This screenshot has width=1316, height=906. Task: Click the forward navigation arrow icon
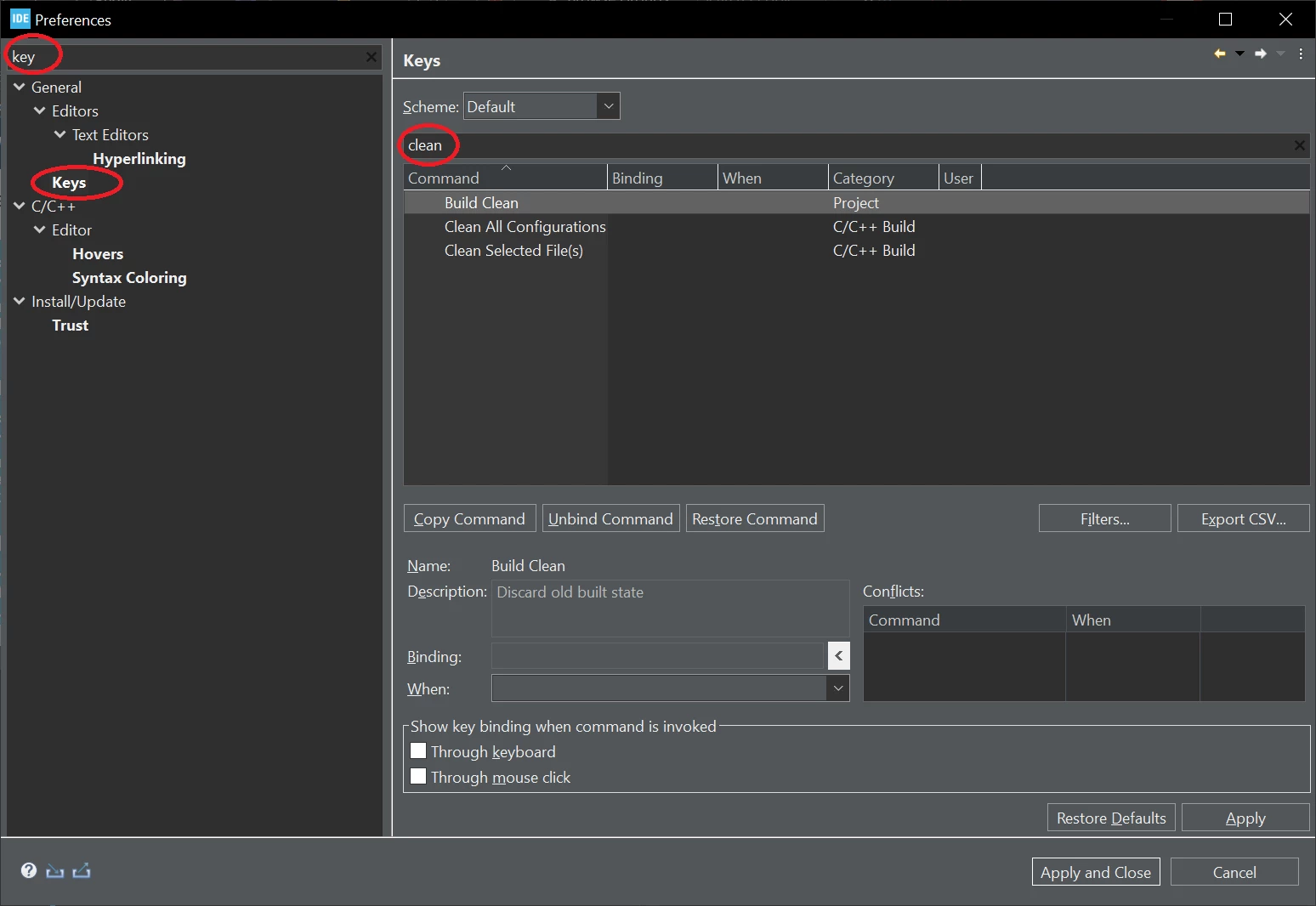tap(1261, 54)
